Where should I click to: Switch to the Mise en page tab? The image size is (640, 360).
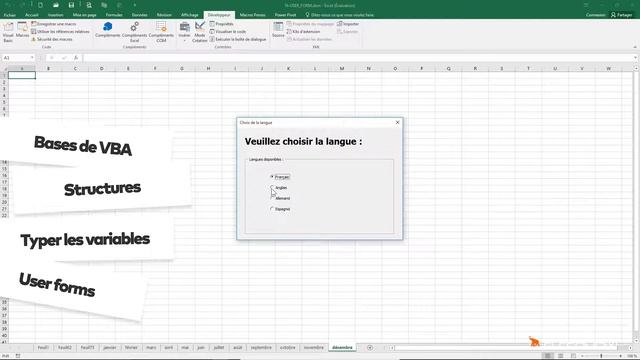84,15
